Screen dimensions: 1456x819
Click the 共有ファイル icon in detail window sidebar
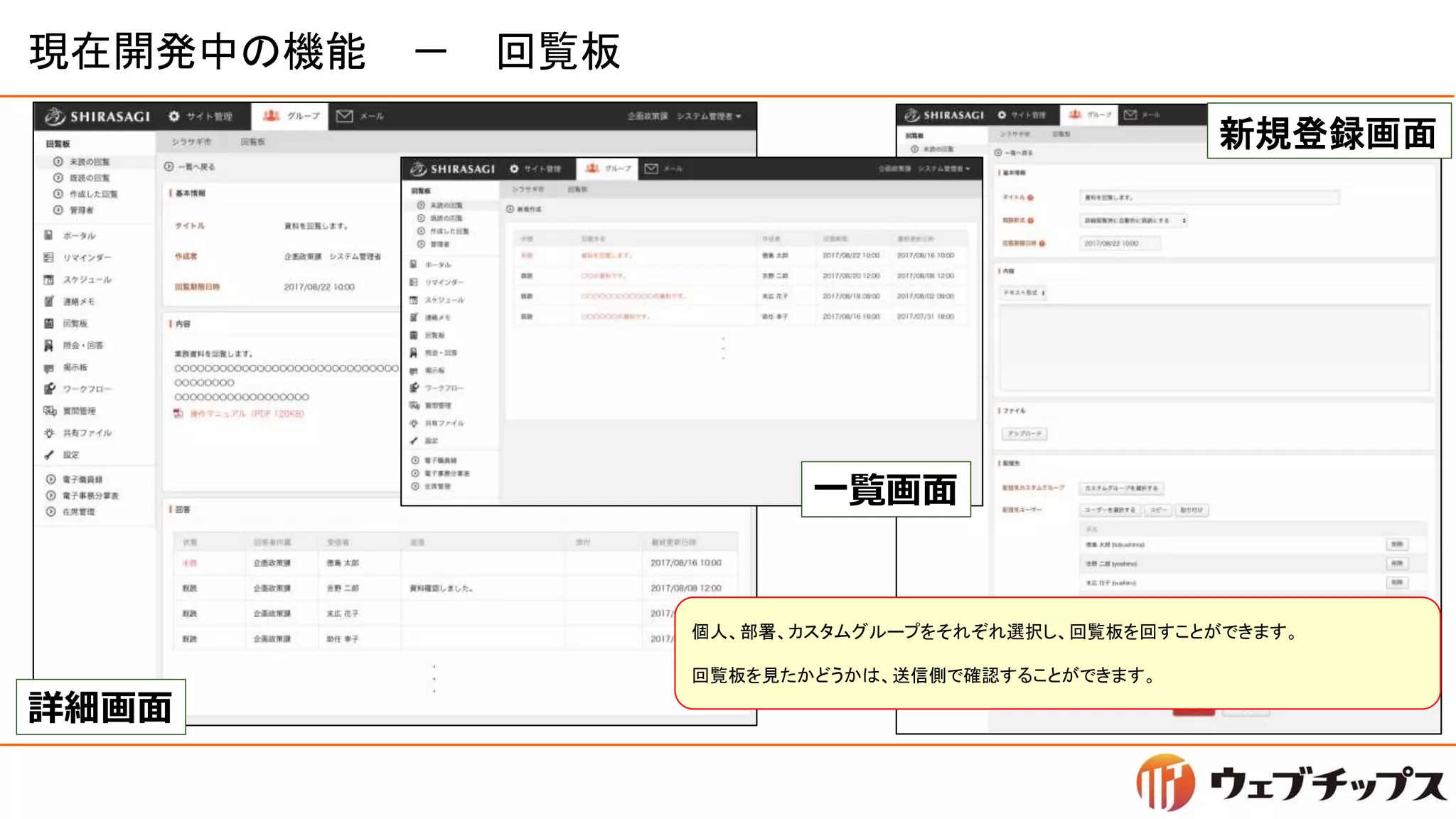coord(49,433)
